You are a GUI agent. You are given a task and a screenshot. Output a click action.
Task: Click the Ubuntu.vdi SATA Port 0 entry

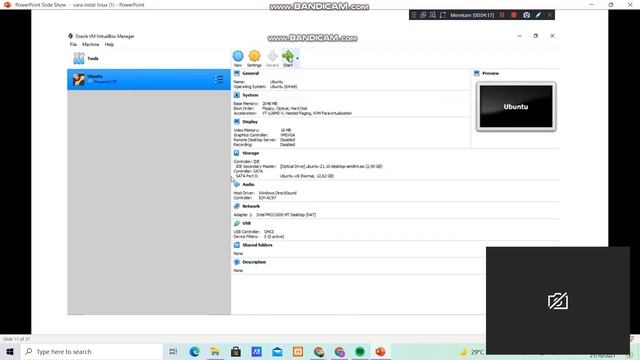coord(307,176)
